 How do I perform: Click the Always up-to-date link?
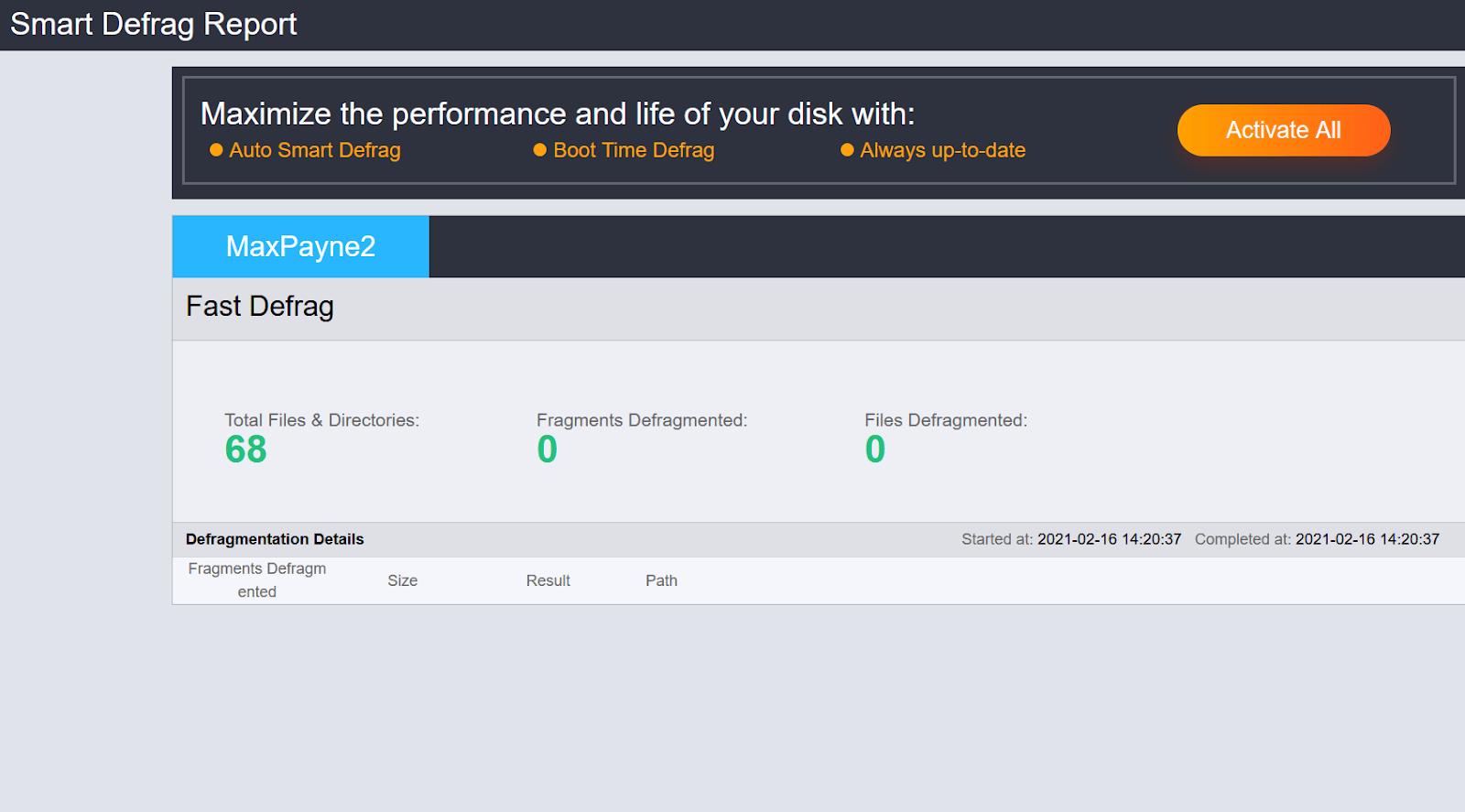click(x=943, y=150)
